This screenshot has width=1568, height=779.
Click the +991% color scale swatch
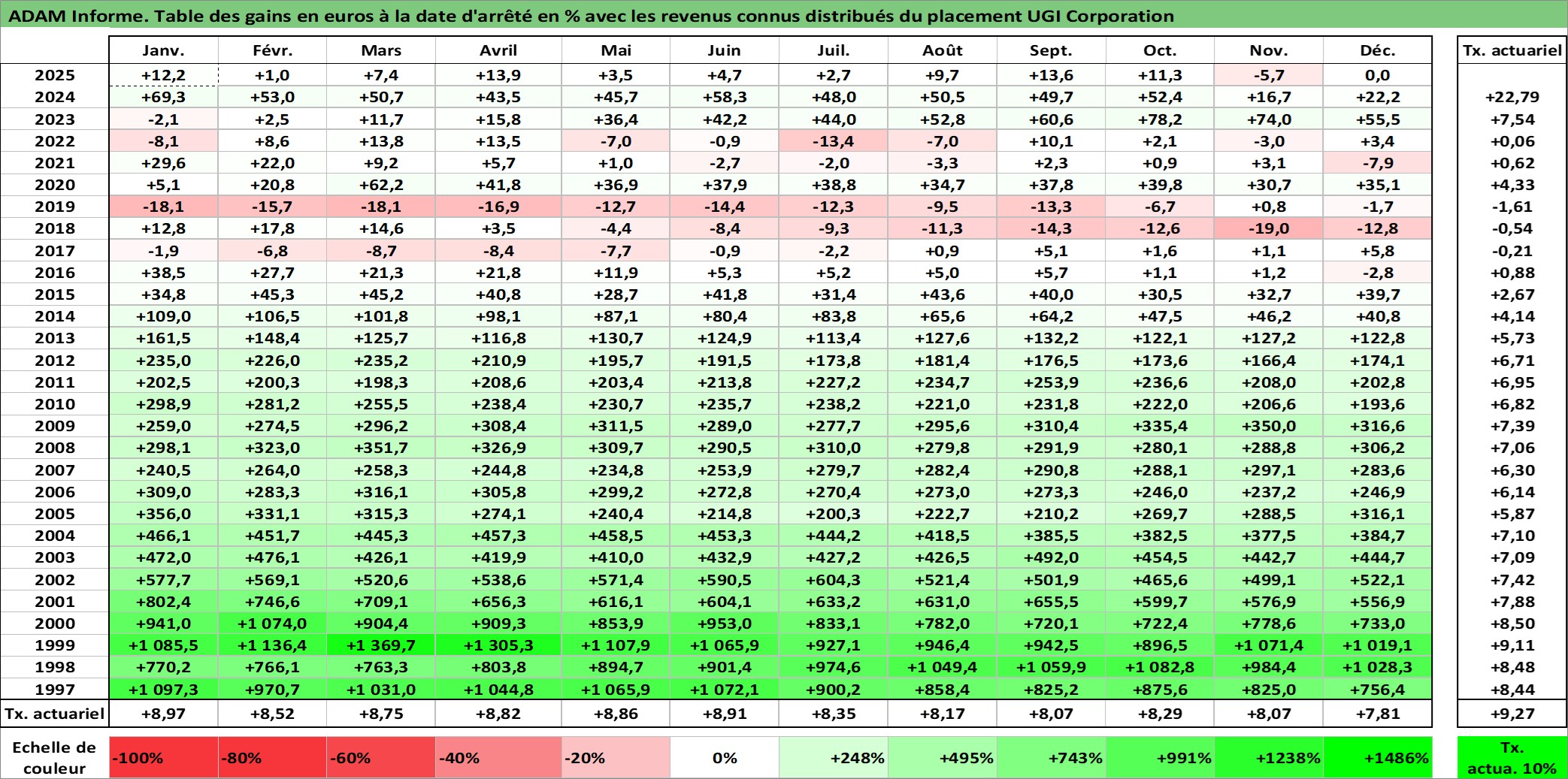tap(1160, 757)
